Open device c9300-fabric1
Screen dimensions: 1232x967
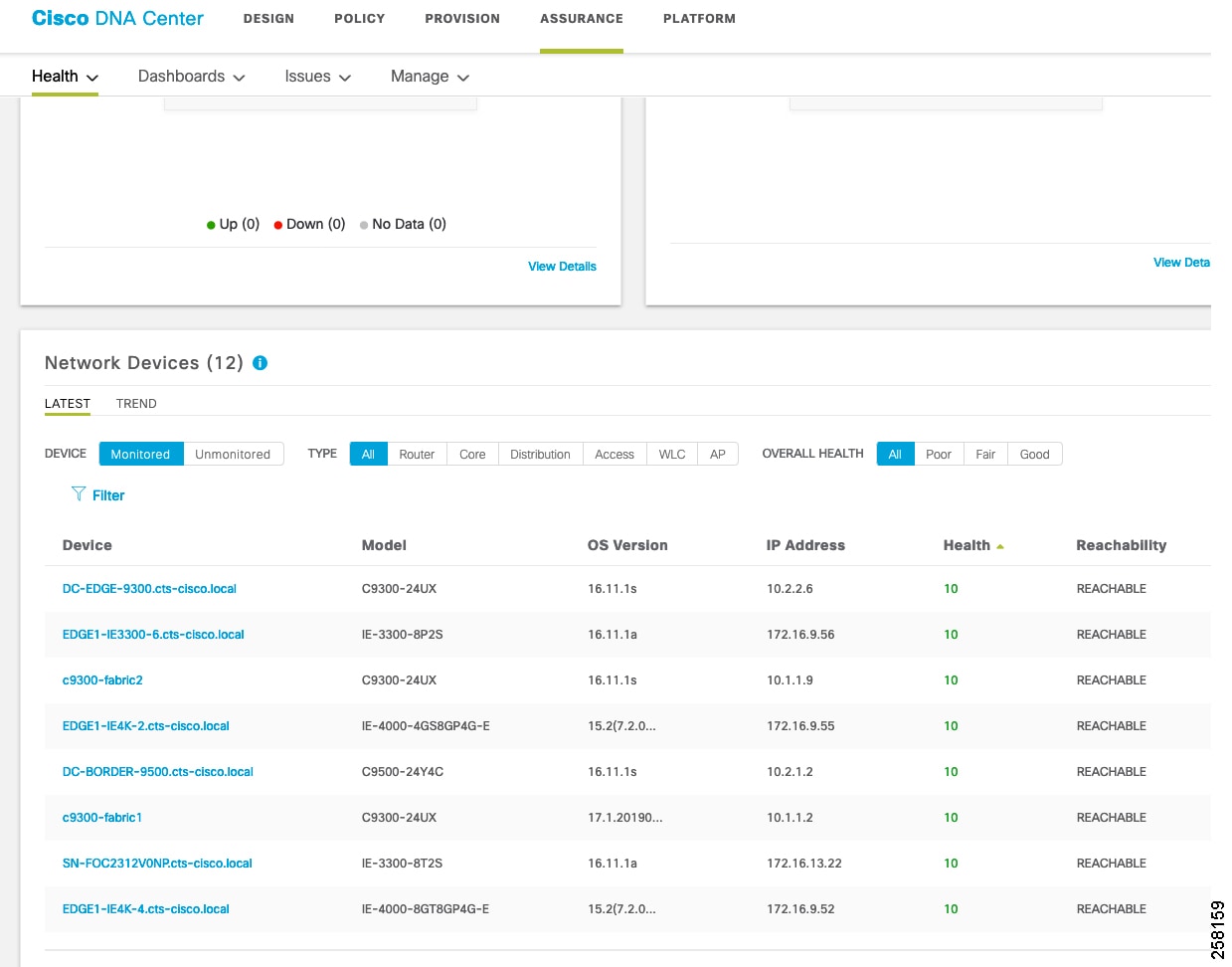coord(102,818)
